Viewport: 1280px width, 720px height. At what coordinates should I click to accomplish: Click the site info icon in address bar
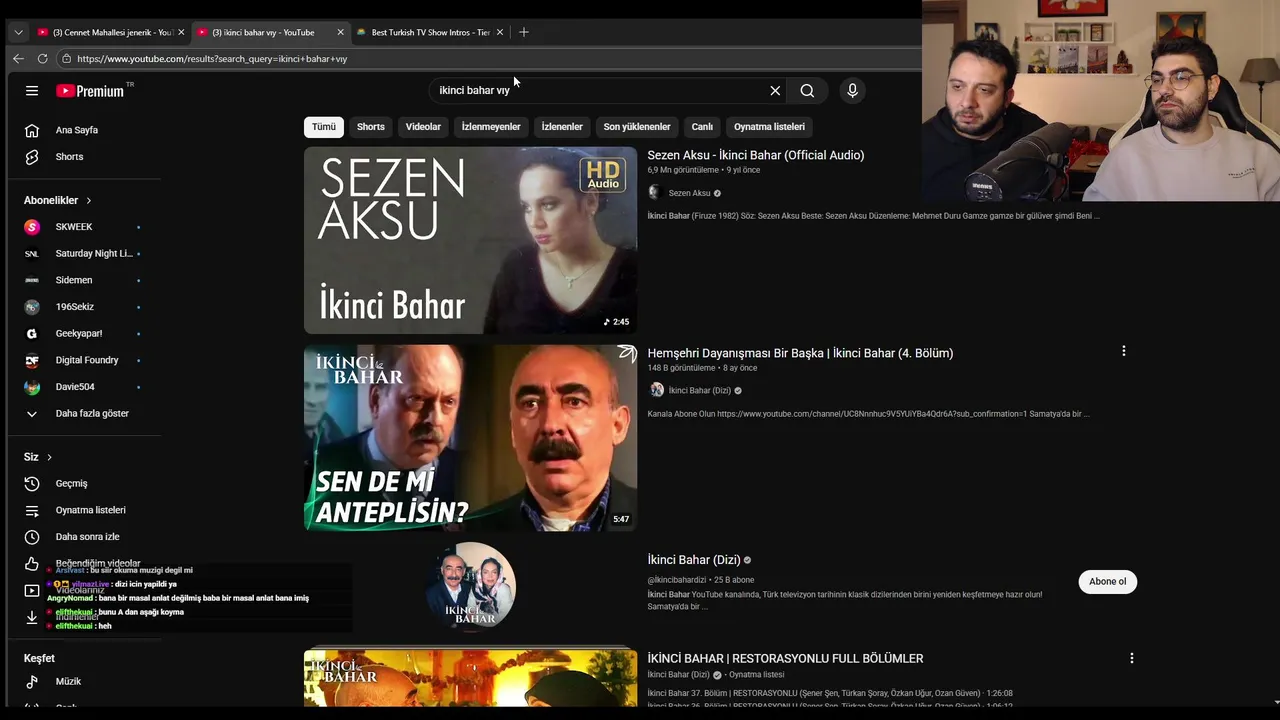click(65, 59)
